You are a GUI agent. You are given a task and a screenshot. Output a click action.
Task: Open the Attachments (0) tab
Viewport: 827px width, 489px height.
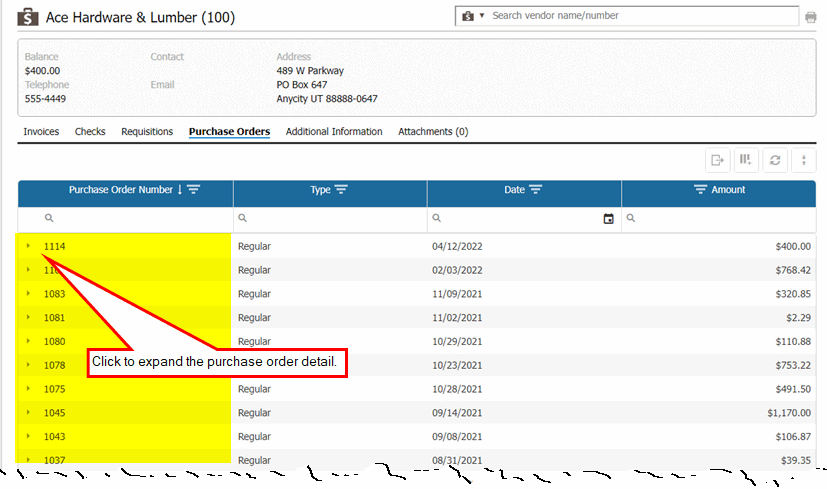coord(433,131)
